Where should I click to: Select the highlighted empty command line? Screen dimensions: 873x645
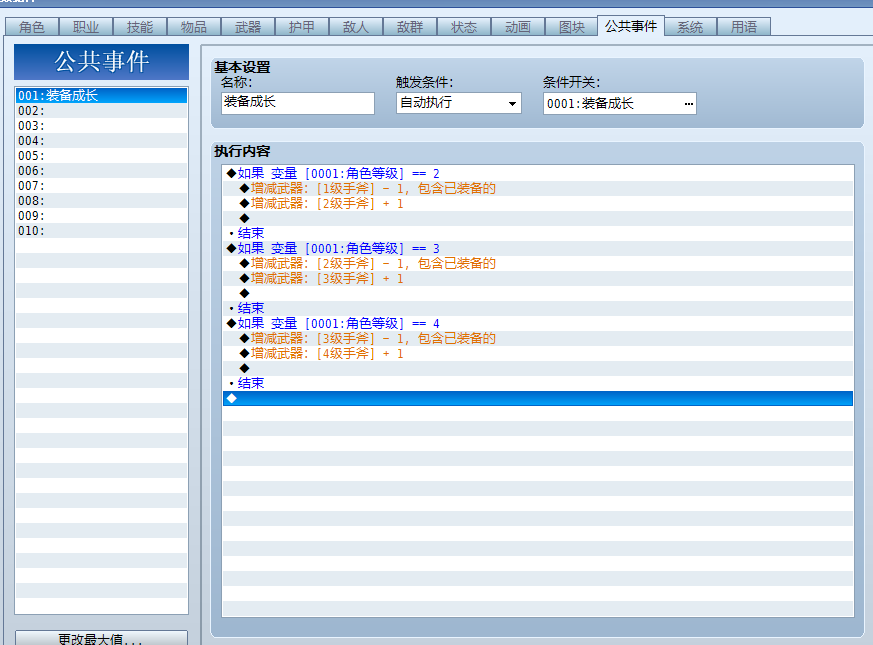coord(538,398)
